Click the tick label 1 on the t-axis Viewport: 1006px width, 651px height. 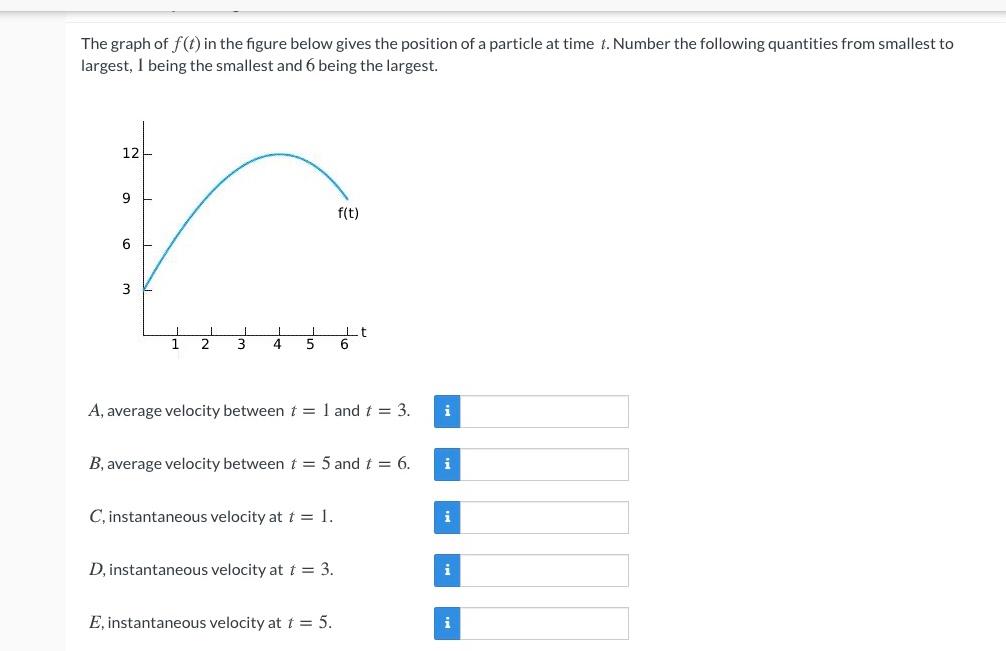tap(176, 343)
